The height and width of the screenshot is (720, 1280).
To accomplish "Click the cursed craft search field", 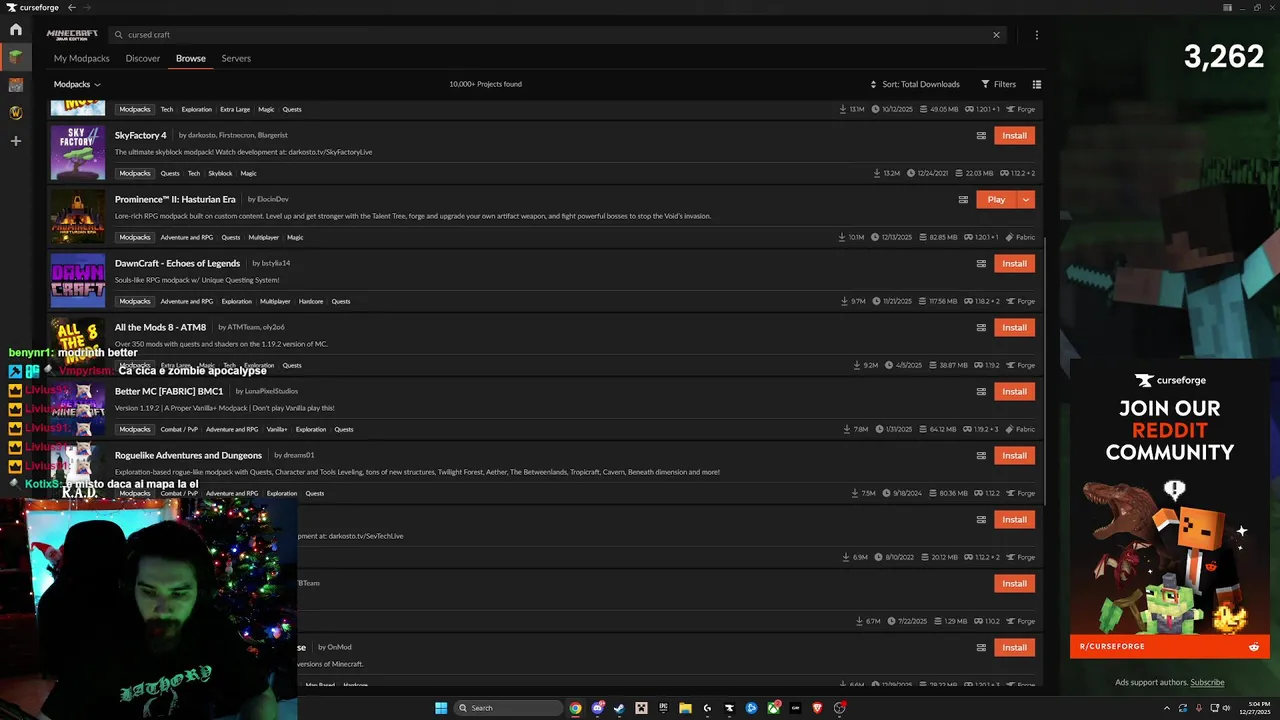I will (555, 35).
